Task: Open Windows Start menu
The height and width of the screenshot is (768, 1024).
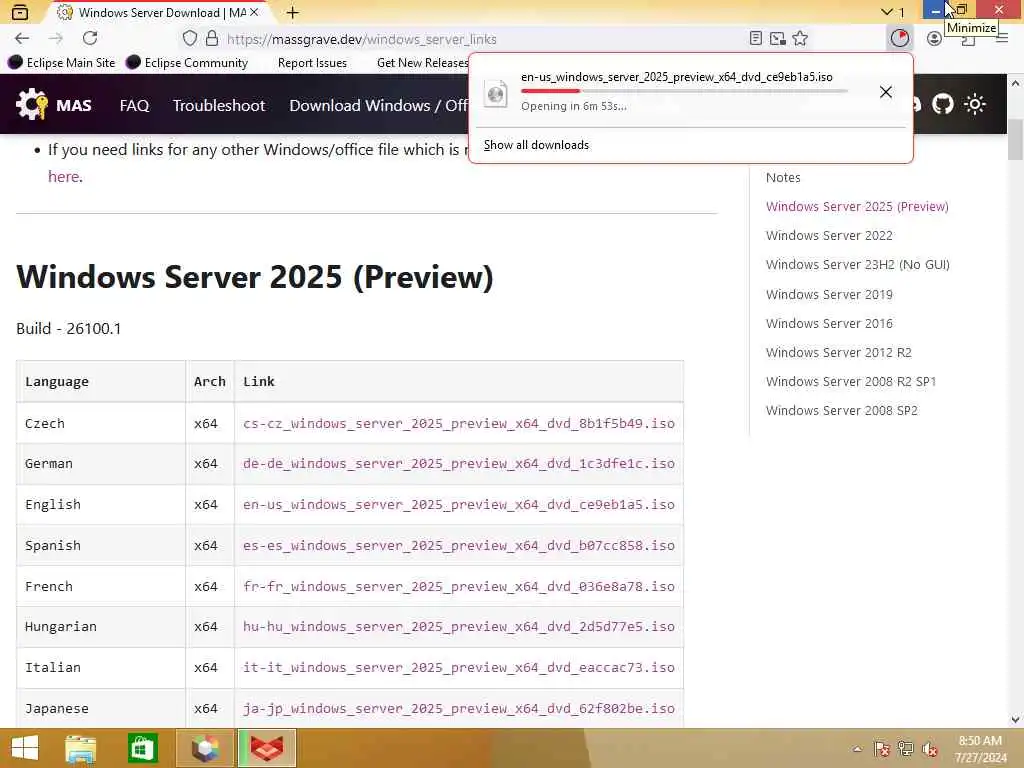Action: (25, 748)
